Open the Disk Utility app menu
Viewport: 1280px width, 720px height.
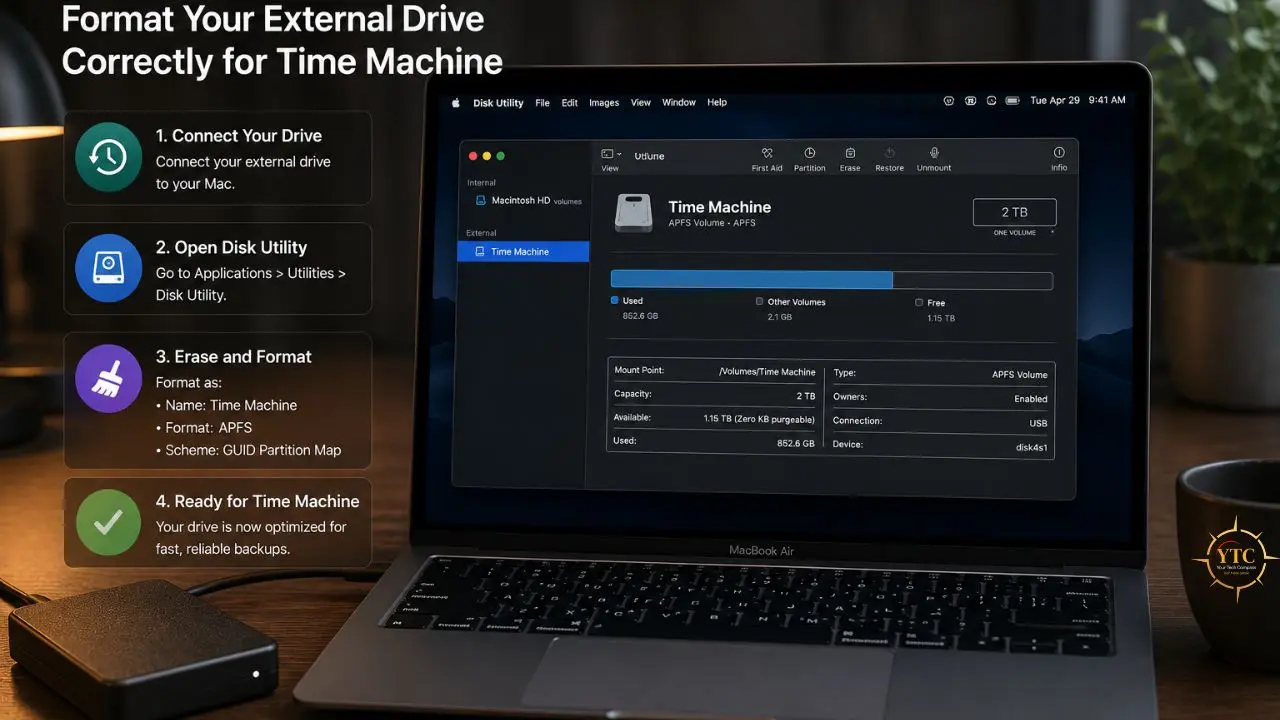pyautogui.click(x=498, y=103)
